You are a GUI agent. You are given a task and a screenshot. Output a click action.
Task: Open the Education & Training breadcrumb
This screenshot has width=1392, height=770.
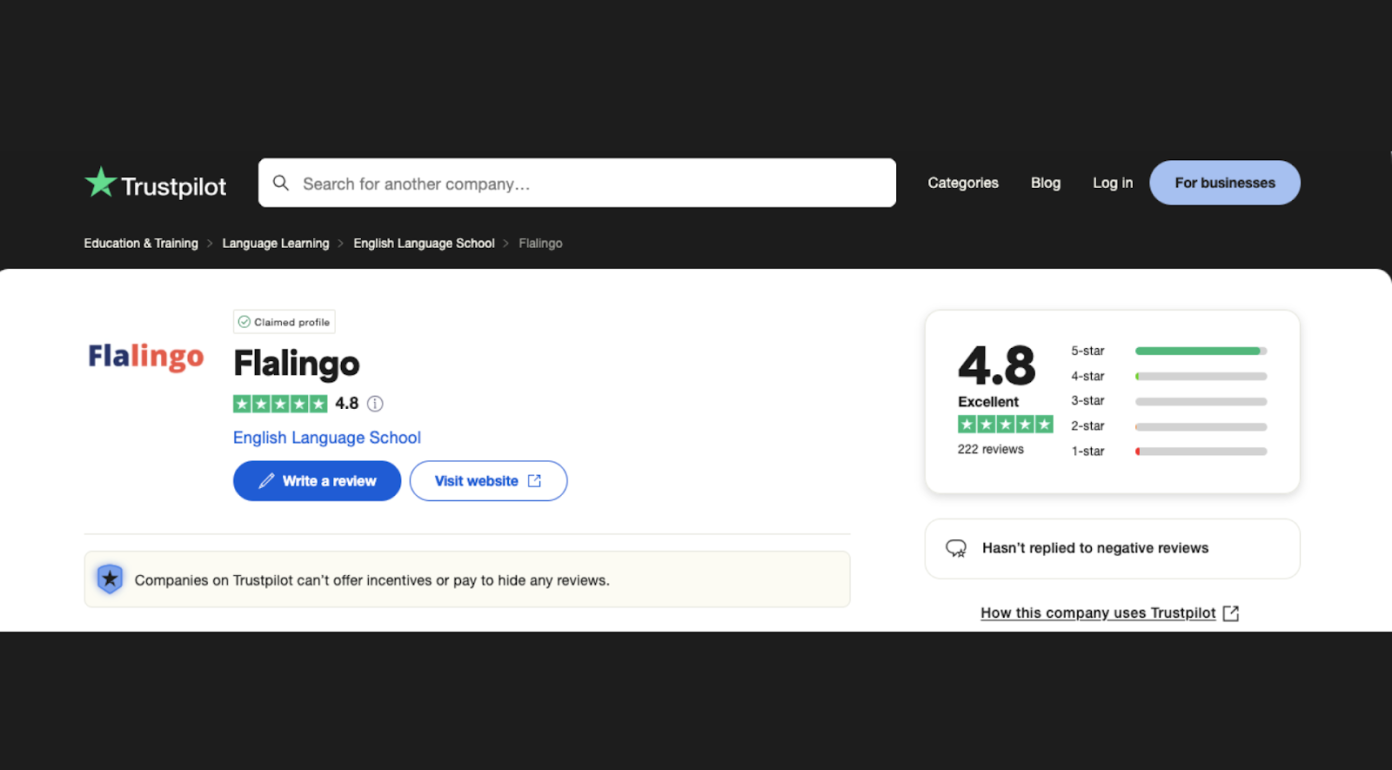click(x=141, y=243)
